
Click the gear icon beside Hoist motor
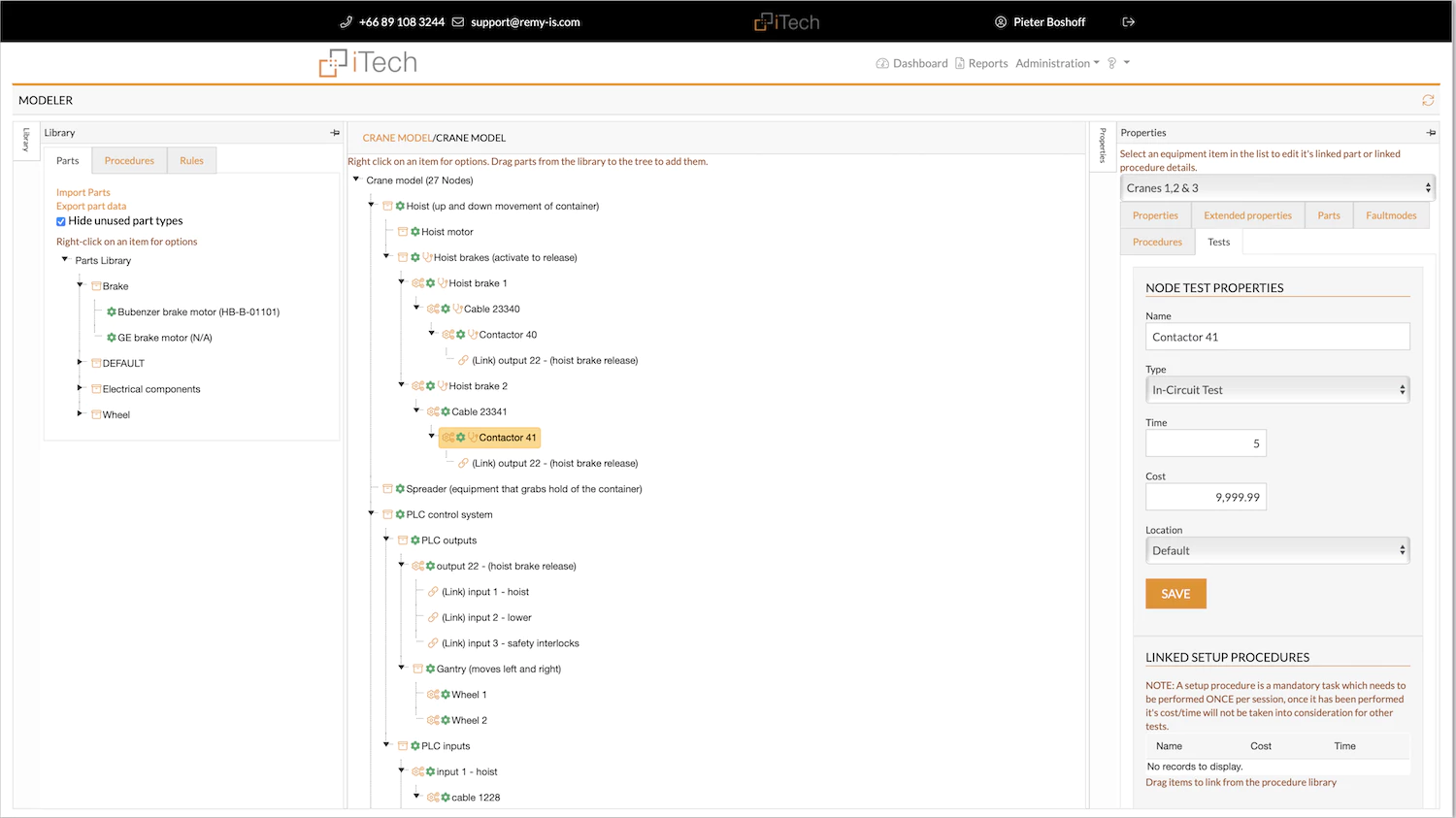415,231
